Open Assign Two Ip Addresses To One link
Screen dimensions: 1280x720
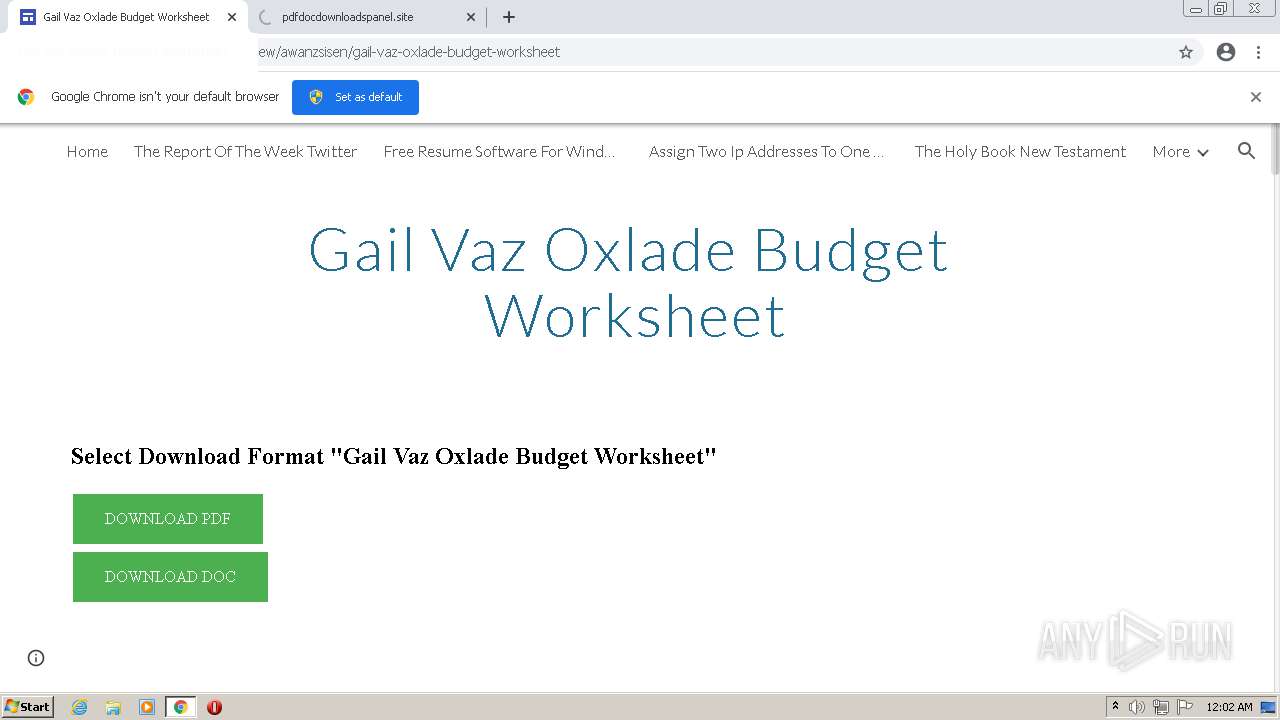click(x=766, y=152)
